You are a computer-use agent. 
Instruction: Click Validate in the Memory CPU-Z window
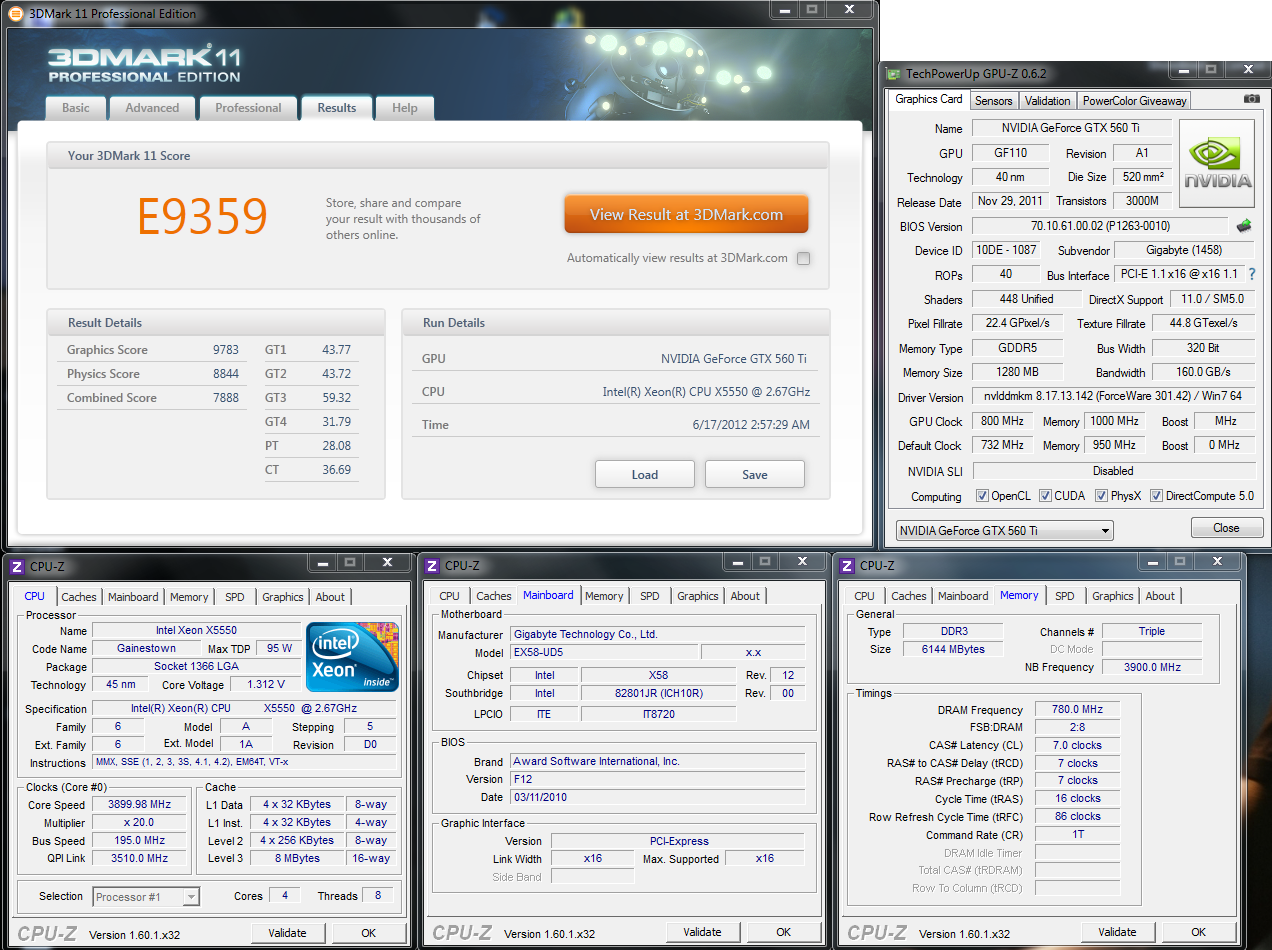(x=1117, y=932)
